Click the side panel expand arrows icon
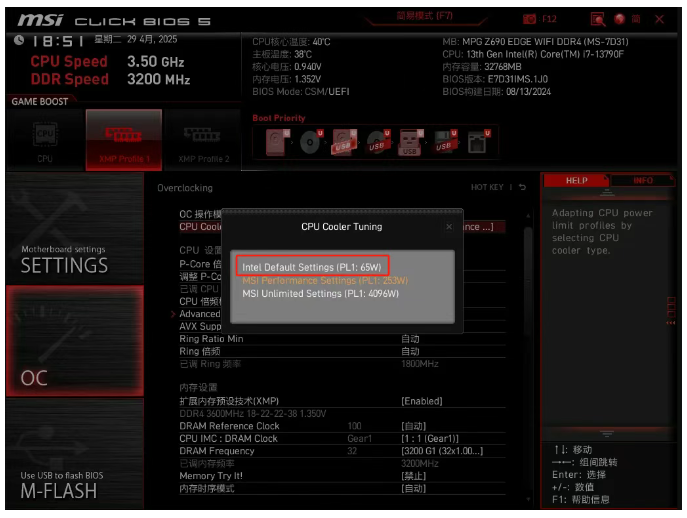The height and width of the screenshot is (518, 687). [670, 310]
